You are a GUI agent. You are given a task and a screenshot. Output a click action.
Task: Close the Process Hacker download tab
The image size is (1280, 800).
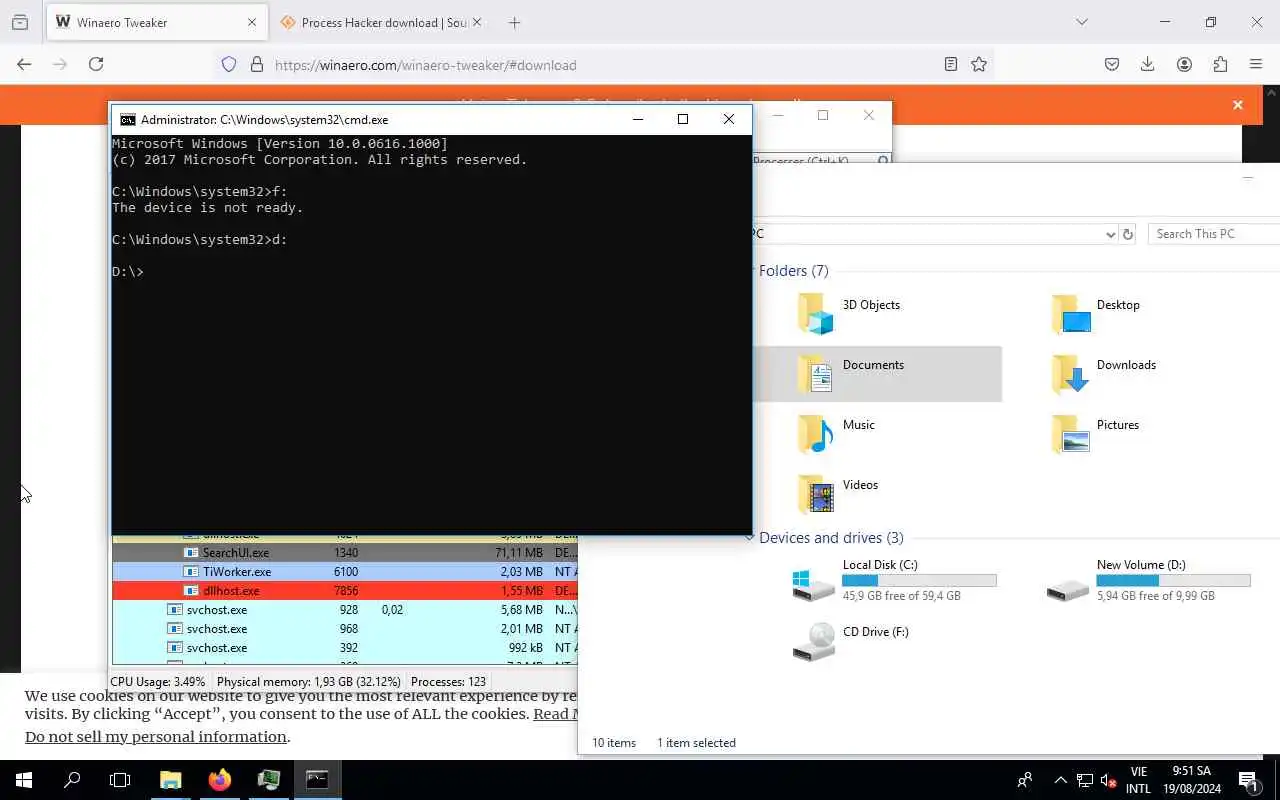click(x=477, y=22)
